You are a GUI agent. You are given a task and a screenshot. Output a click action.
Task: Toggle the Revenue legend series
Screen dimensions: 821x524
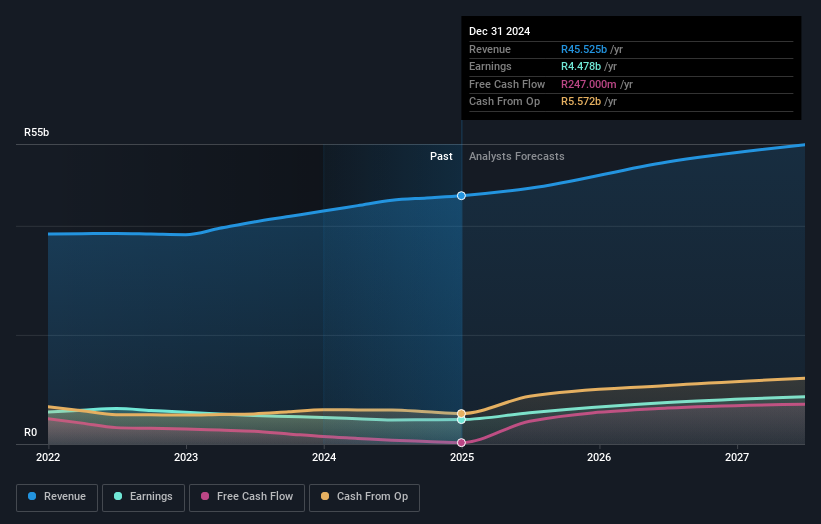pyautogui.click(x=57, y=497)
